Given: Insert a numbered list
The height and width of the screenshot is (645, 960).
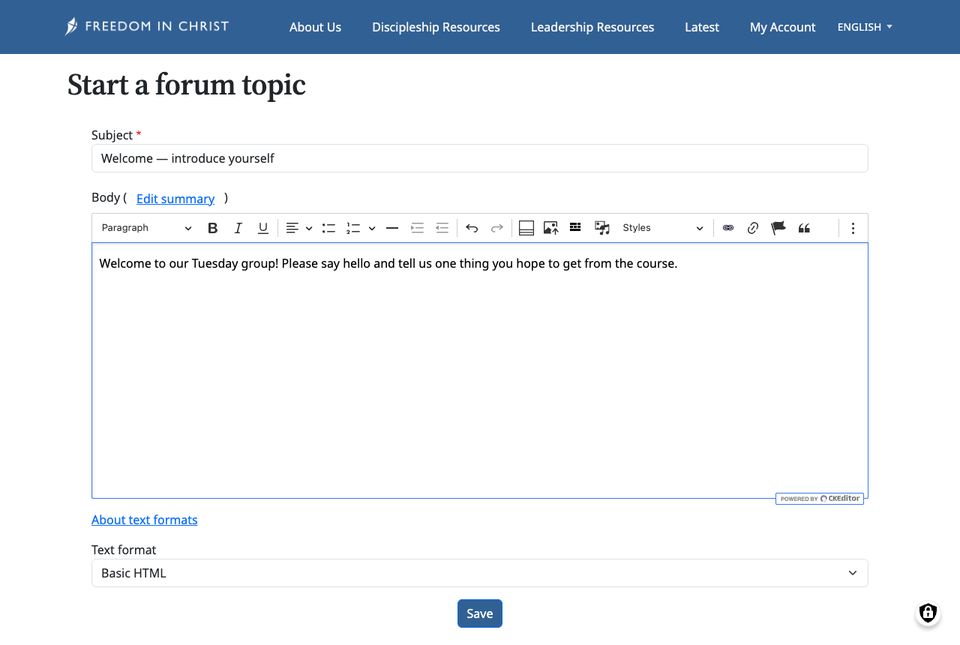Looking at the screenshot, I should click(353, 228).
